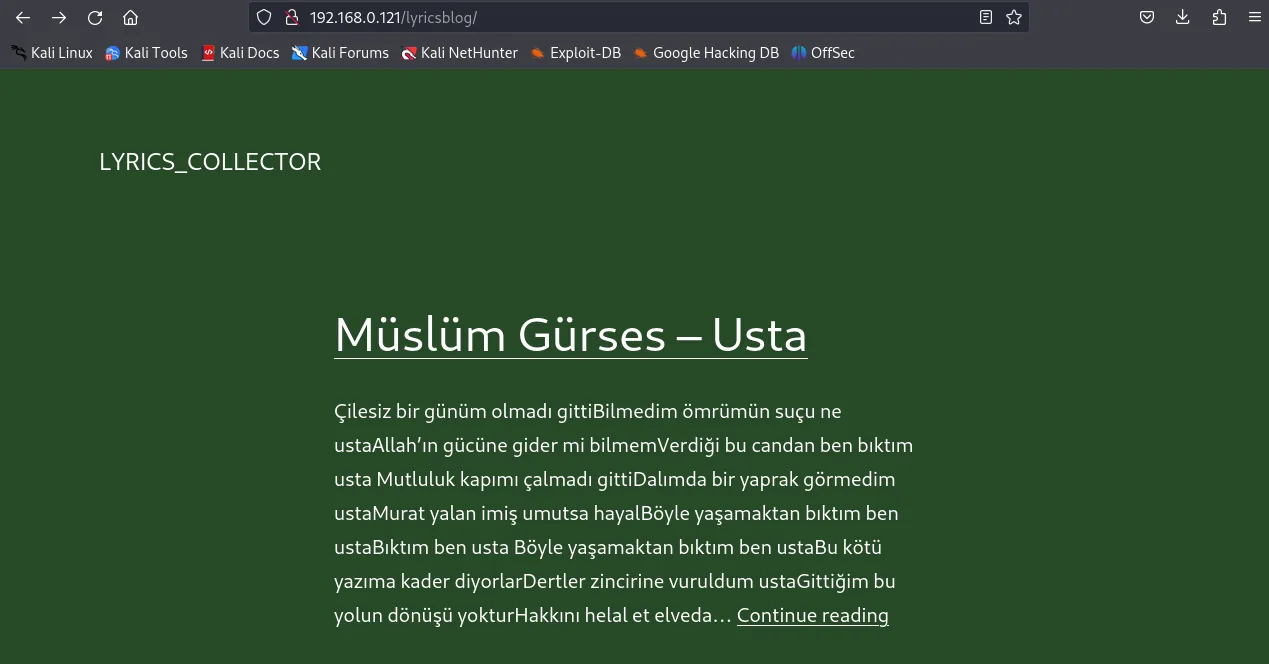The width and height of the screenshot is (1269, 664).
Task: Open the downloads panel
Action: 1183,17
